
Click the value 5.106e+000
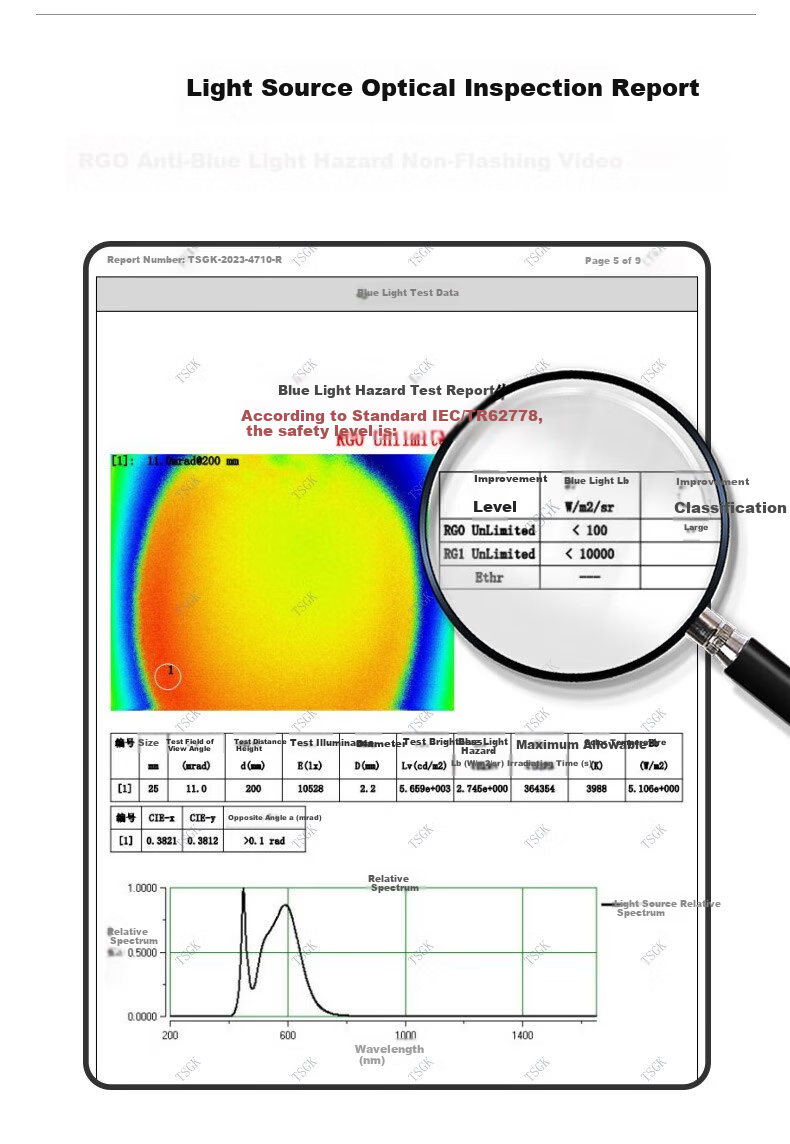tap(654, 789)
